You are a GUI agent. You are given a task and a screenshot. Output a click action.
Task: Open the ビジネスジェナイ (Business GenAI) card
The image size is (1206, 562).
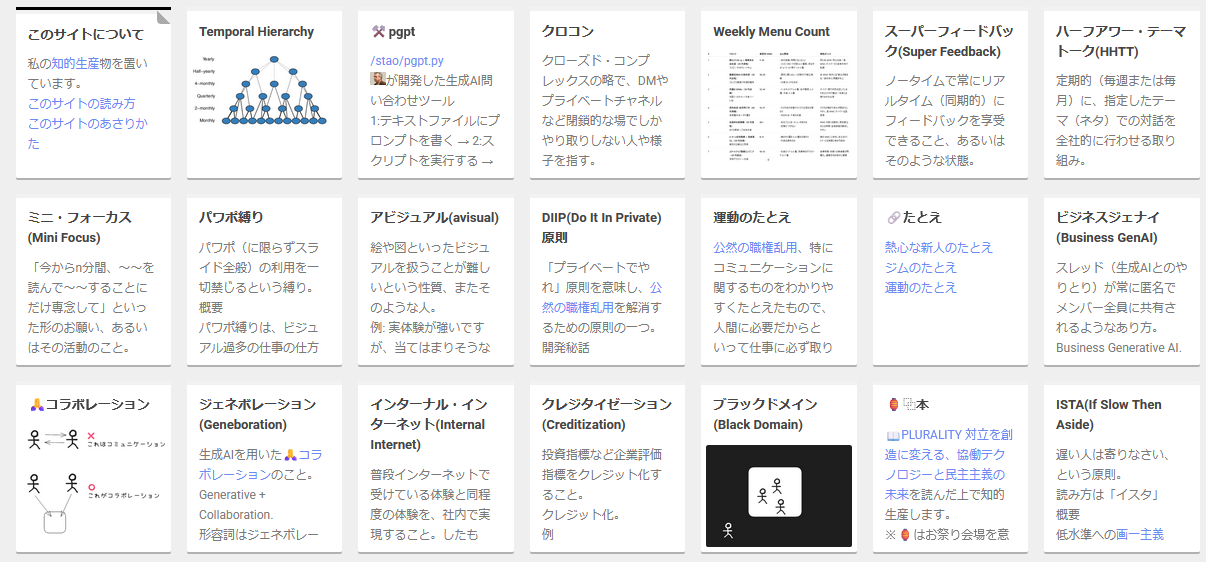[x=1120, y=282]
